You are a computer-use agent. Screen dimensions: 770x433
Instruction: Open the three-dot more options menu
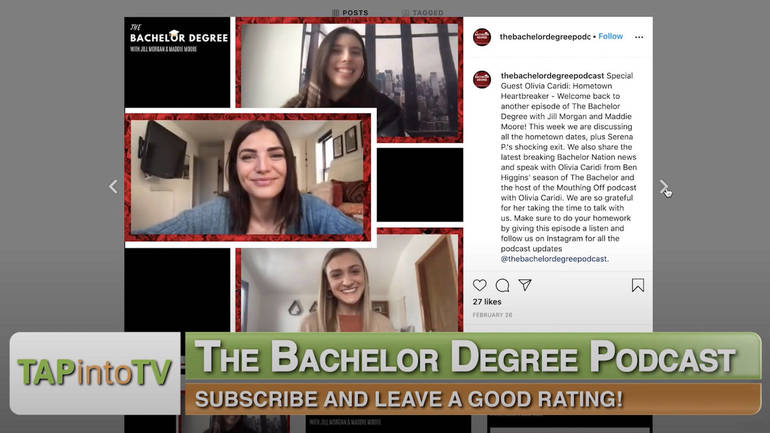[639, 37]
